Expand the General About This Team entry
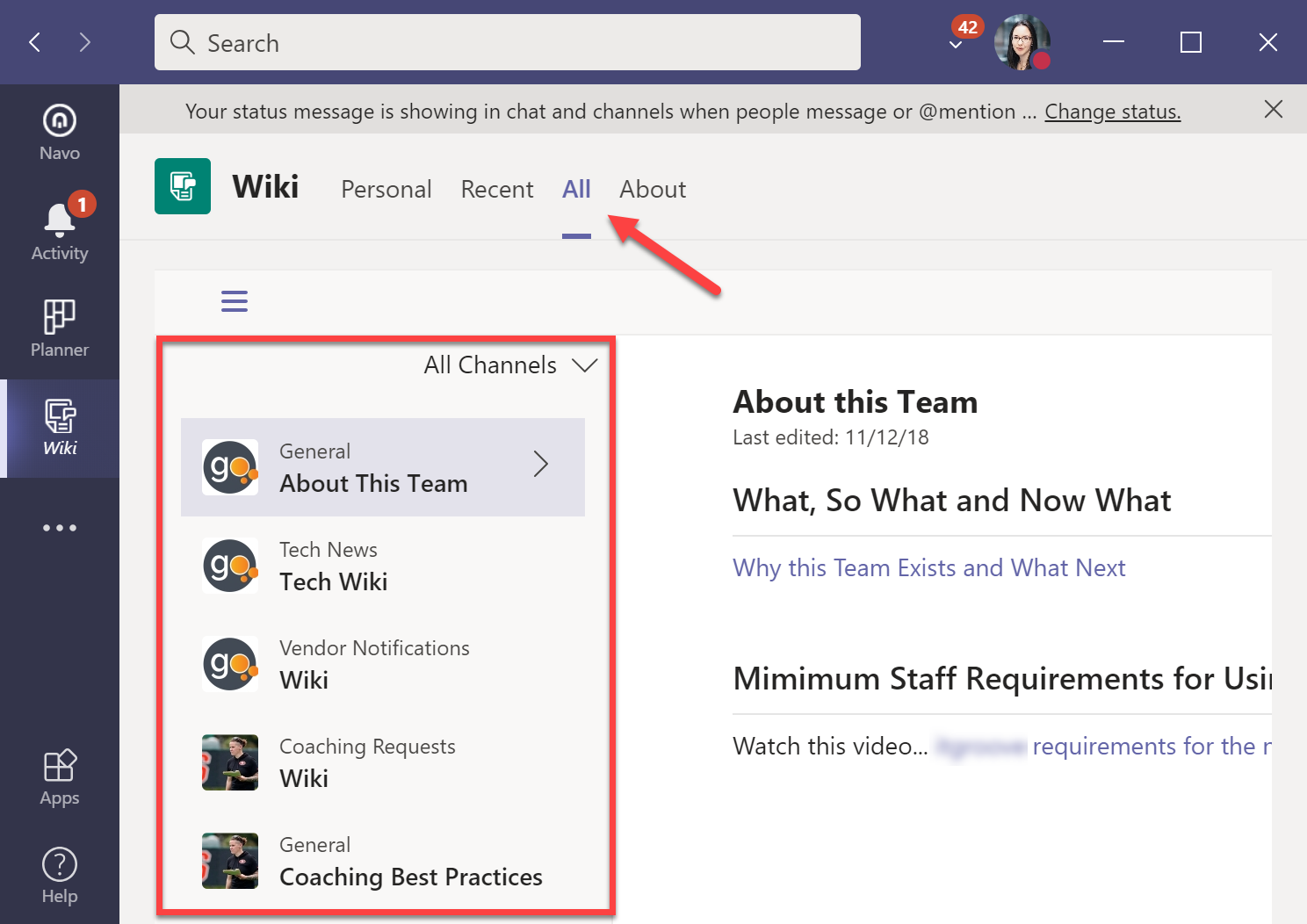1307x924 pixels. [541, 464]
